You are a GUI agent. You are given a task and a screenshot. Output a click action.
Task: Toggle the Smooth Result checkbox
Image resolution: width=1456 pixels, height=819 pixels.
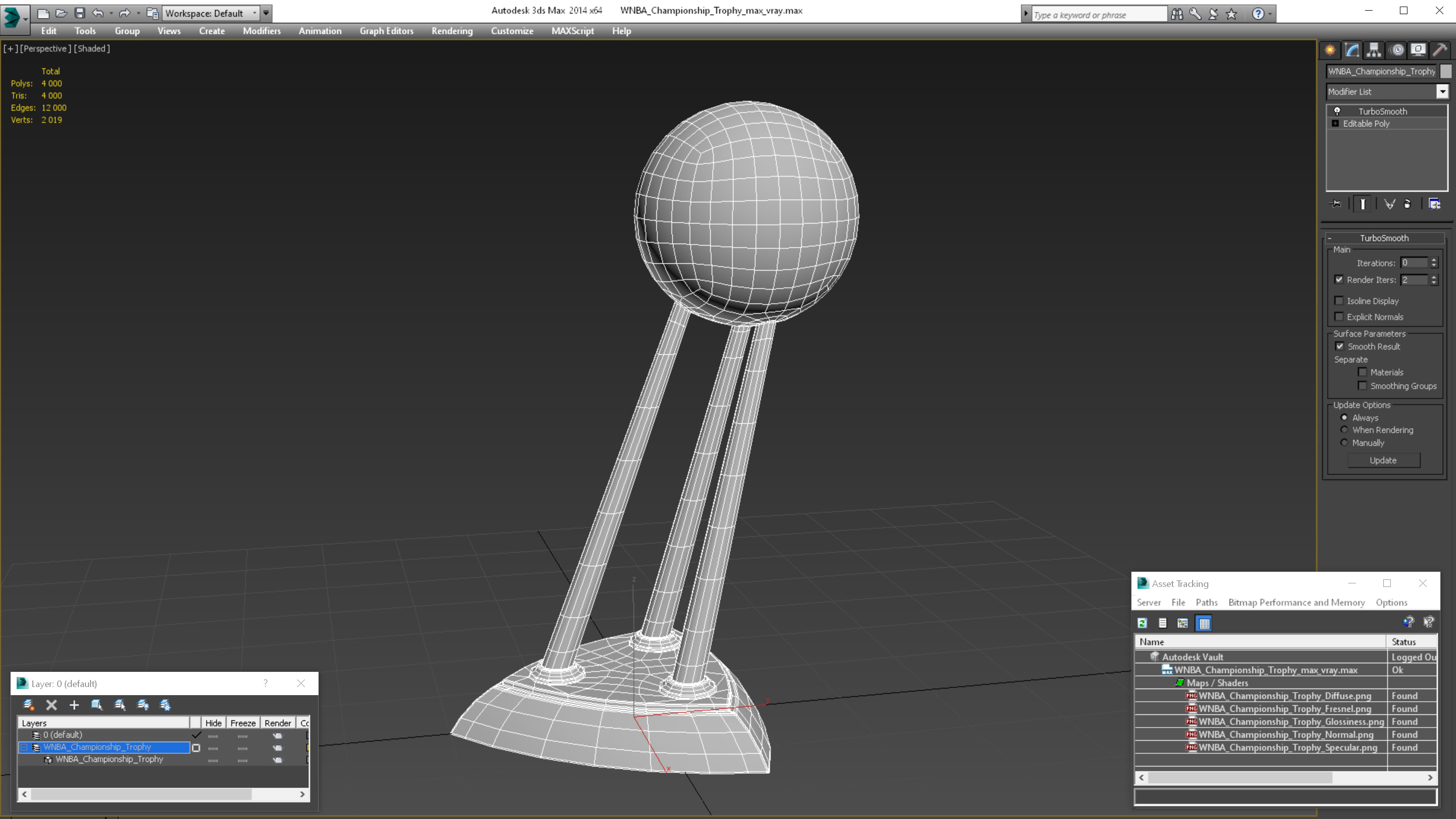pyautogui.click(x=1339, y=346)
